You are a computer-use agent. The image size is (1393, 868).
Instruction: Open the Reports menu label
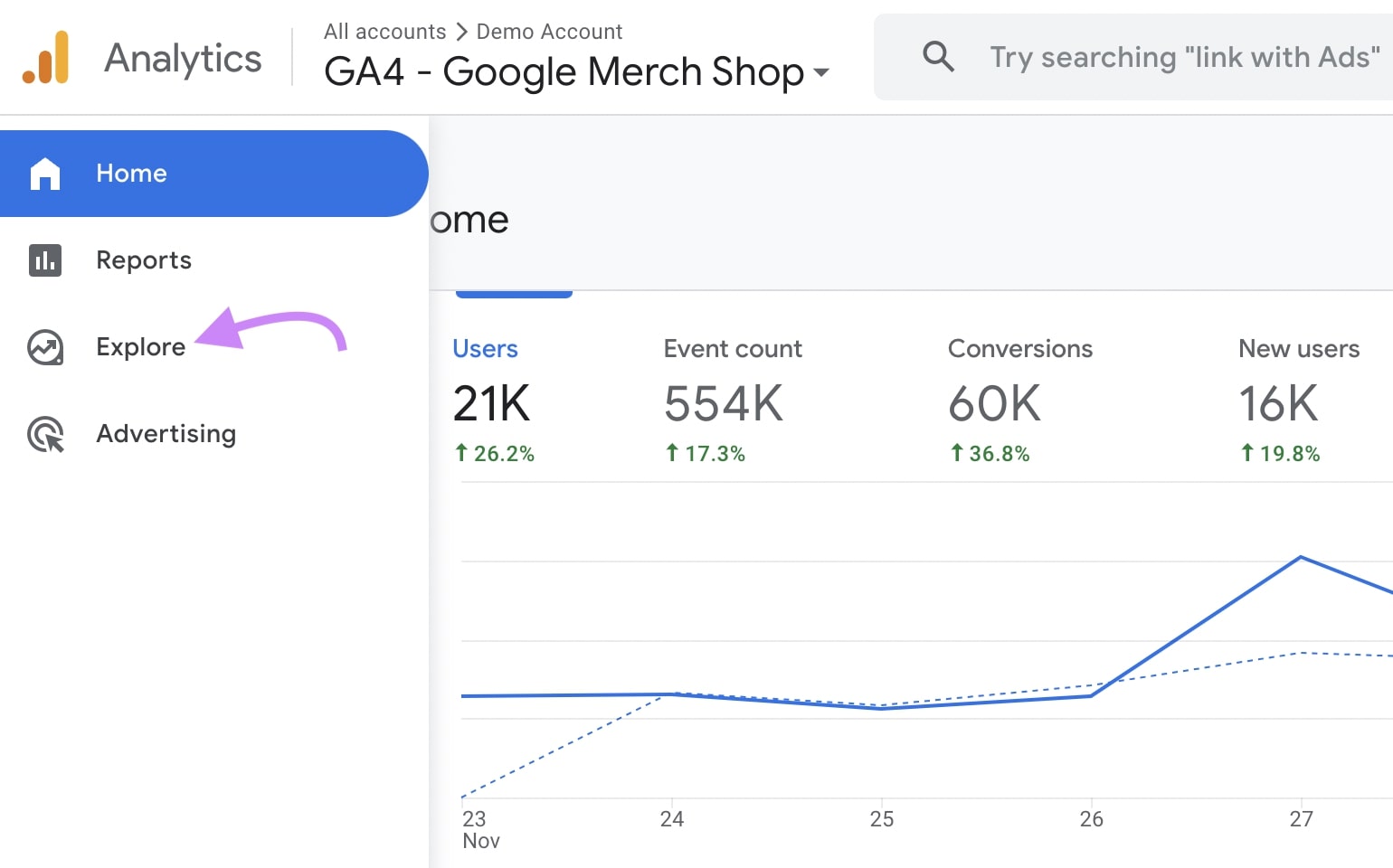tap(144, 260)
